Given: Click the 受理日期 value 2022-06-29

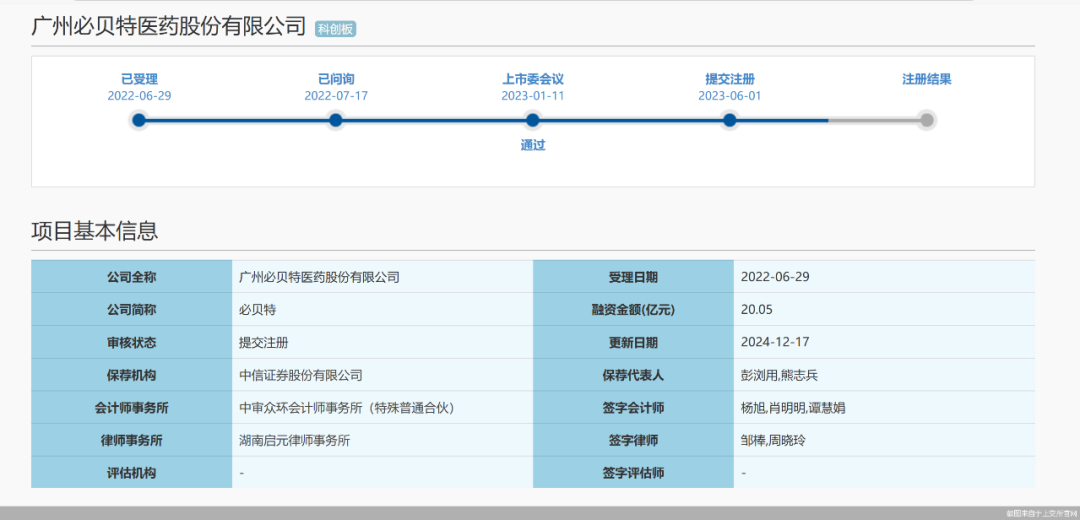Looking at the screenshot, I should coord(775,278).
